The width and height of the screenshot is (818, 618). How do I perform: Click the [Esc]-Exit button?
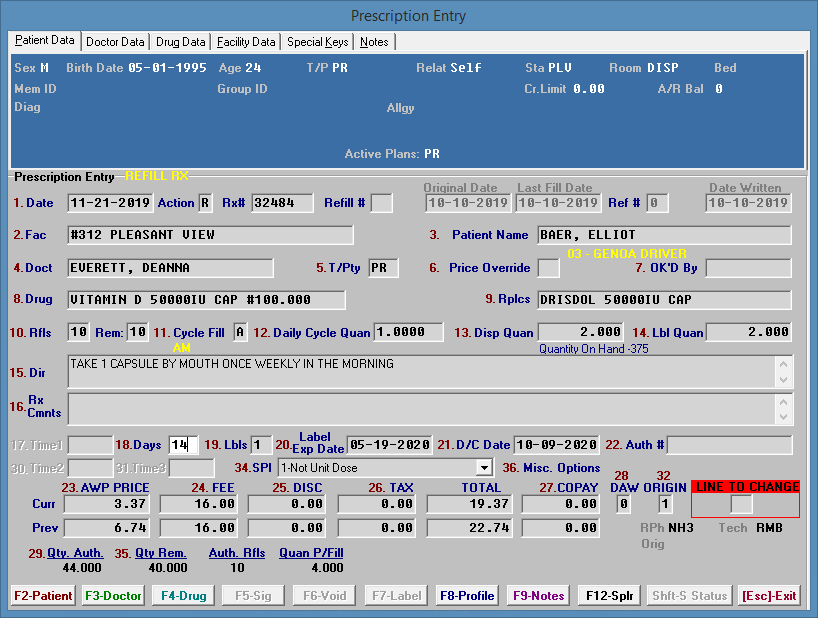(x=769, y=596)
